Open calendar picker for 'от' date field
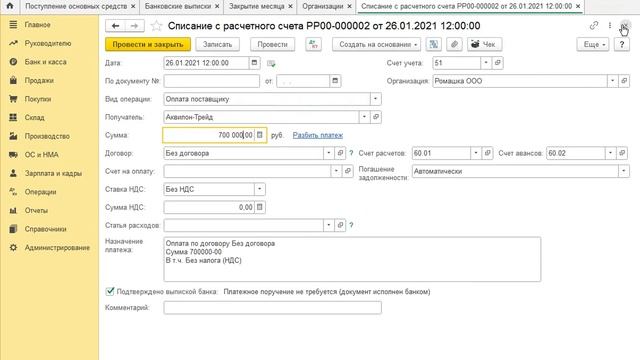 [335, 81]
